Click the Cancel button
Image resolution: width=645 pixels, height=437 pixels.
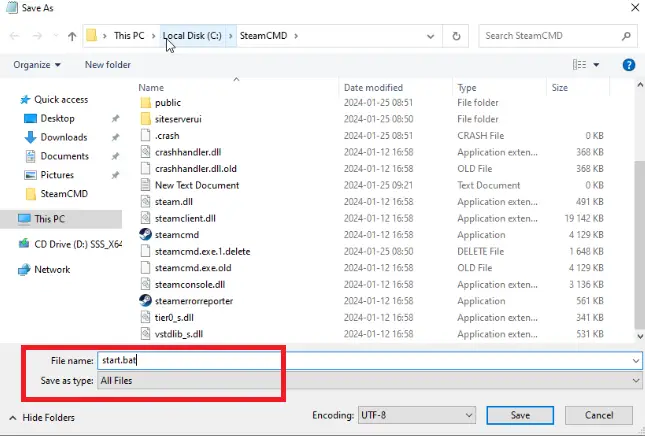(x=599, y=415)
